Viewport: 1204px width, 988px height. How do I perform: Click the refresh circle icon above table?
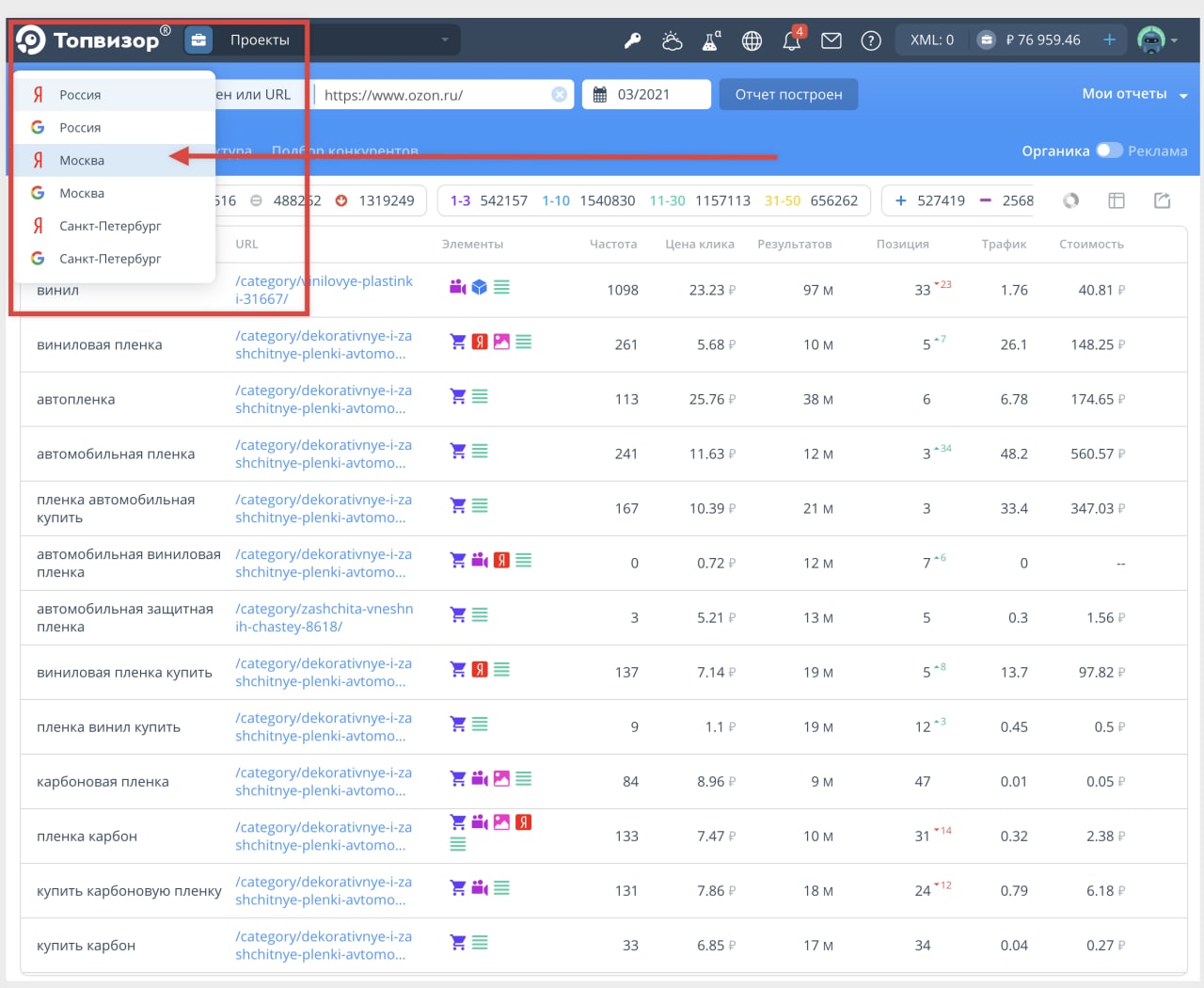[1070, 200]
